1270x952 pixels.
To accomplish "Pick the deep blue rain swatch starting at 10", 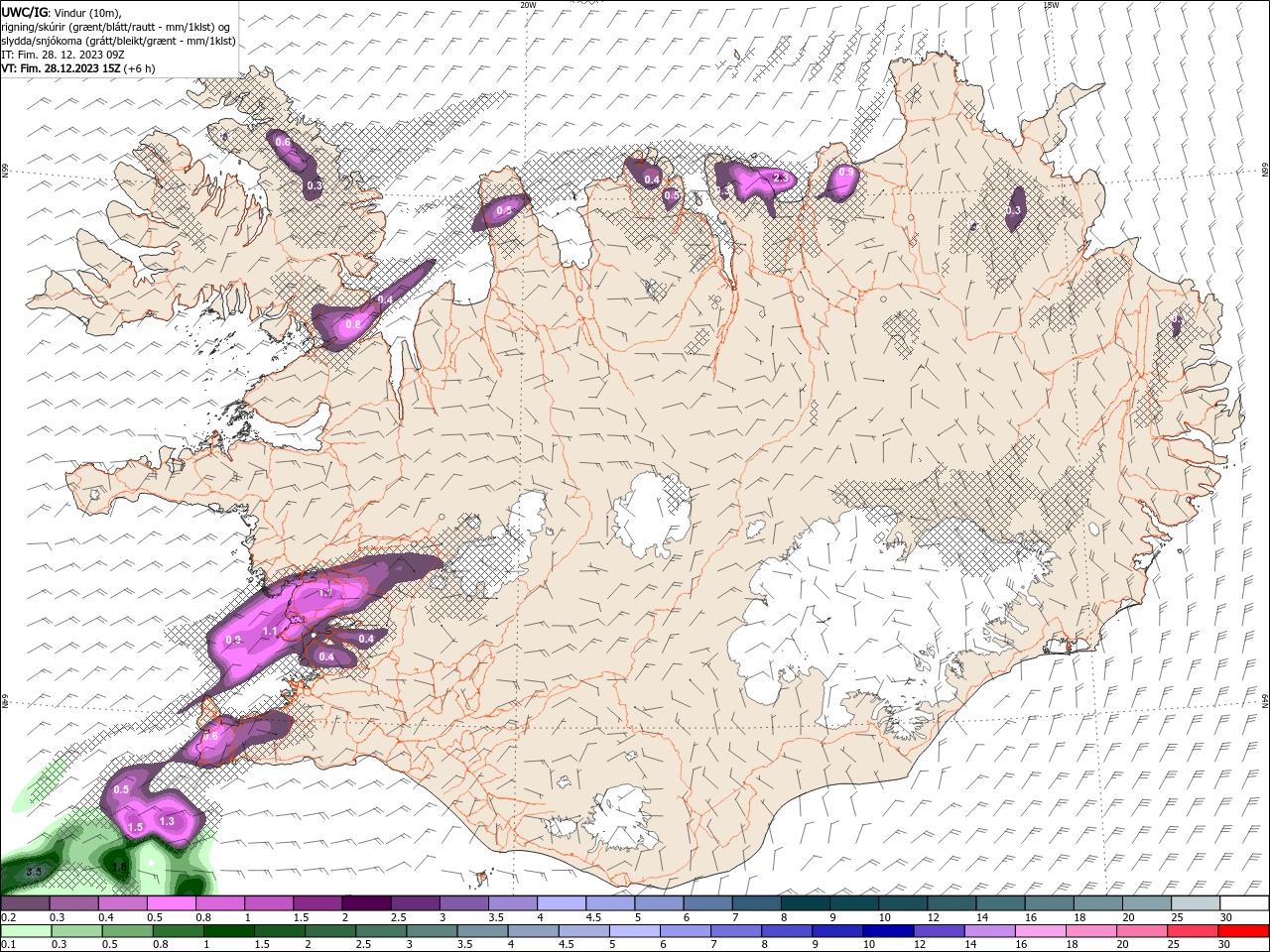I will tap(888, 931).
